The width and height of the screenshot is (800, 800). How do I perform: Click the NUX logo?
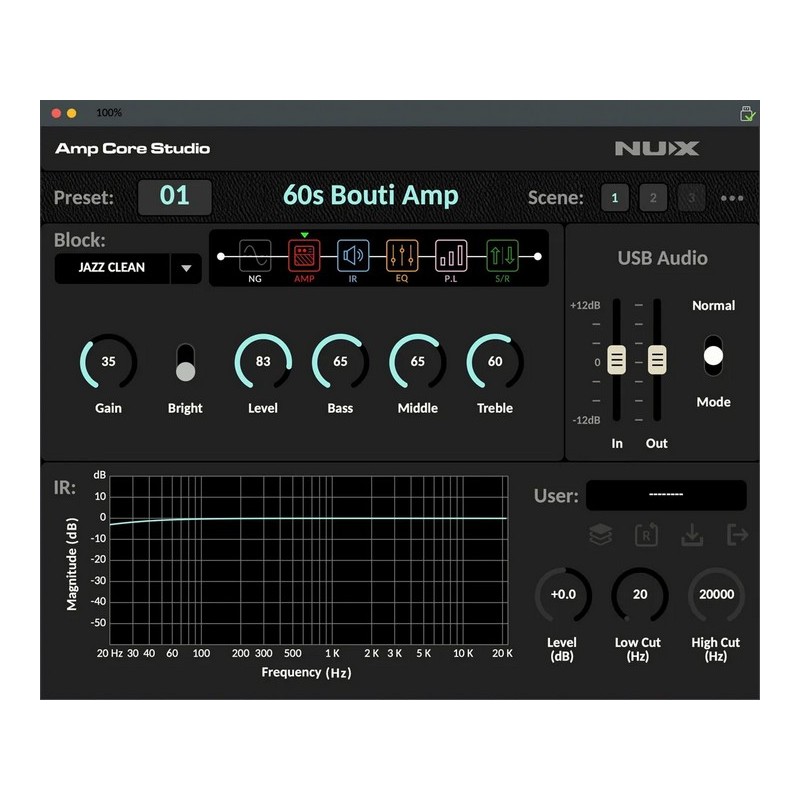657,148
